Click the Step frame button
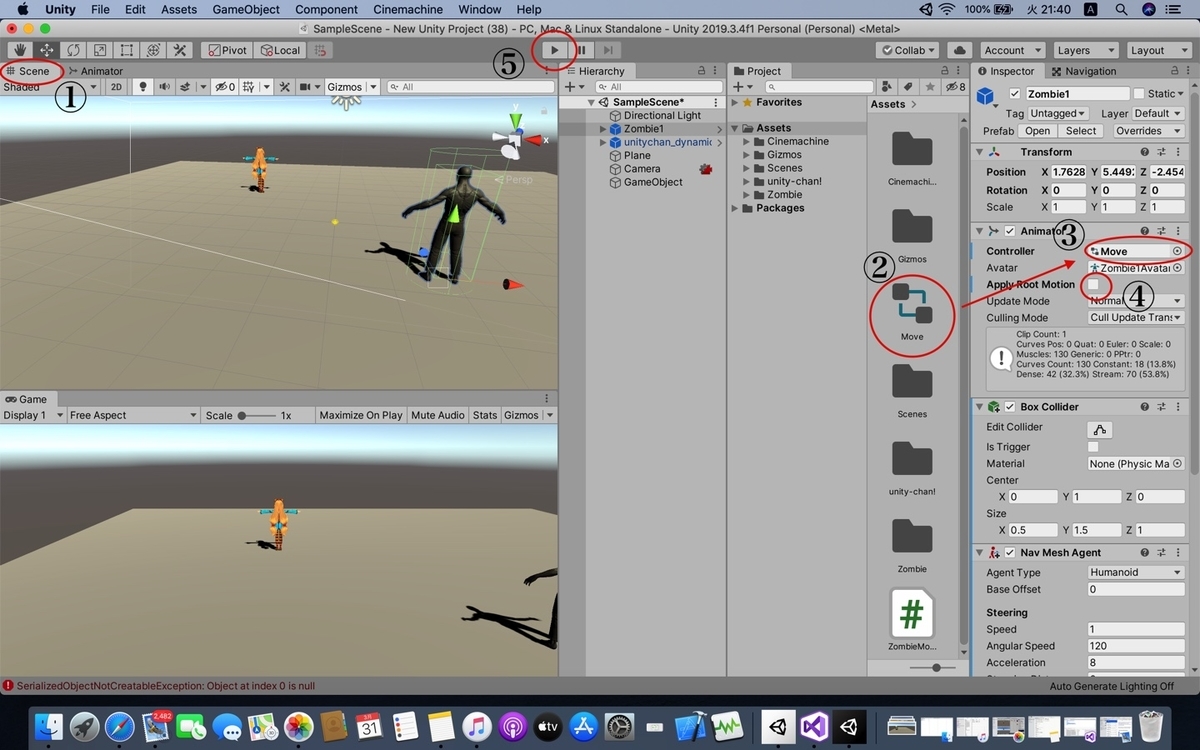The width and height of the screenshot is (1200, 750). coord(608,50)
